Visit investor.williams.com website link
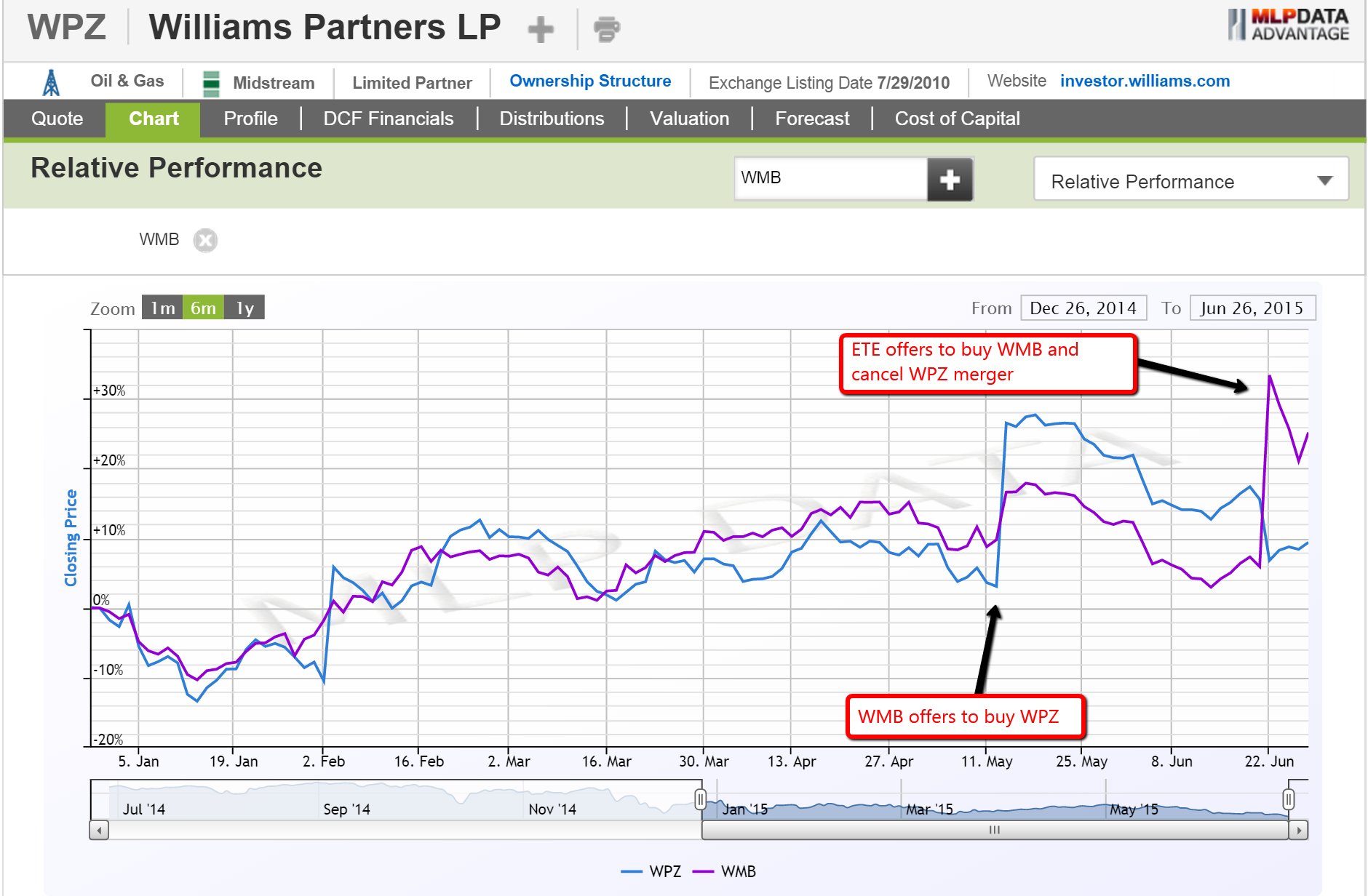This screenshot has width=1368, height=896. (x=1145, y=81)
